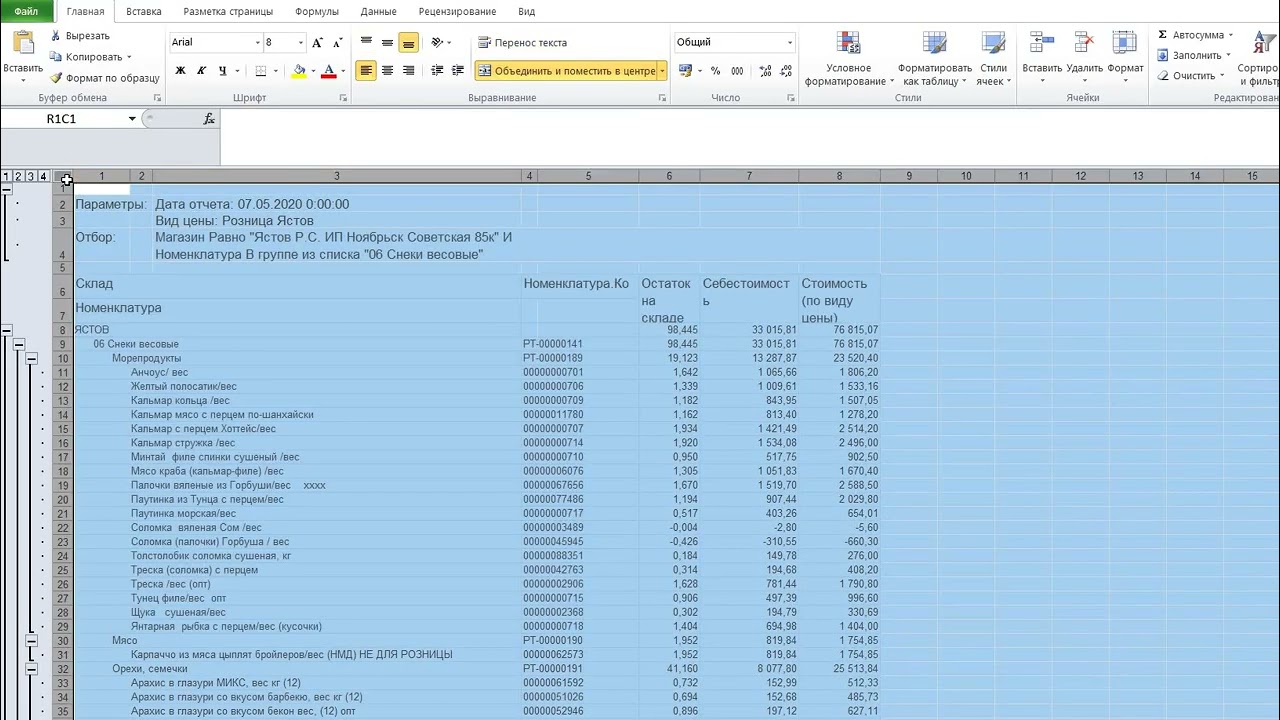Open the Merge and Center dropdown arrow
This screenshot has width=1280, height=720.
(x=662, y=71)
